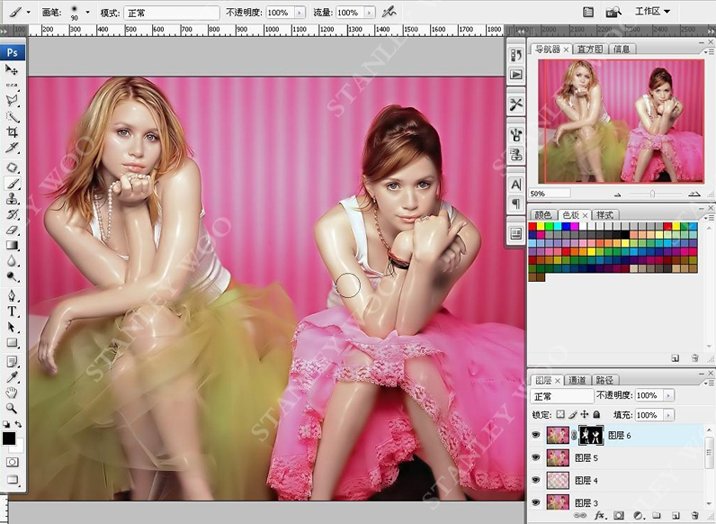Select the Clone Stamp tool

point(12,198)
